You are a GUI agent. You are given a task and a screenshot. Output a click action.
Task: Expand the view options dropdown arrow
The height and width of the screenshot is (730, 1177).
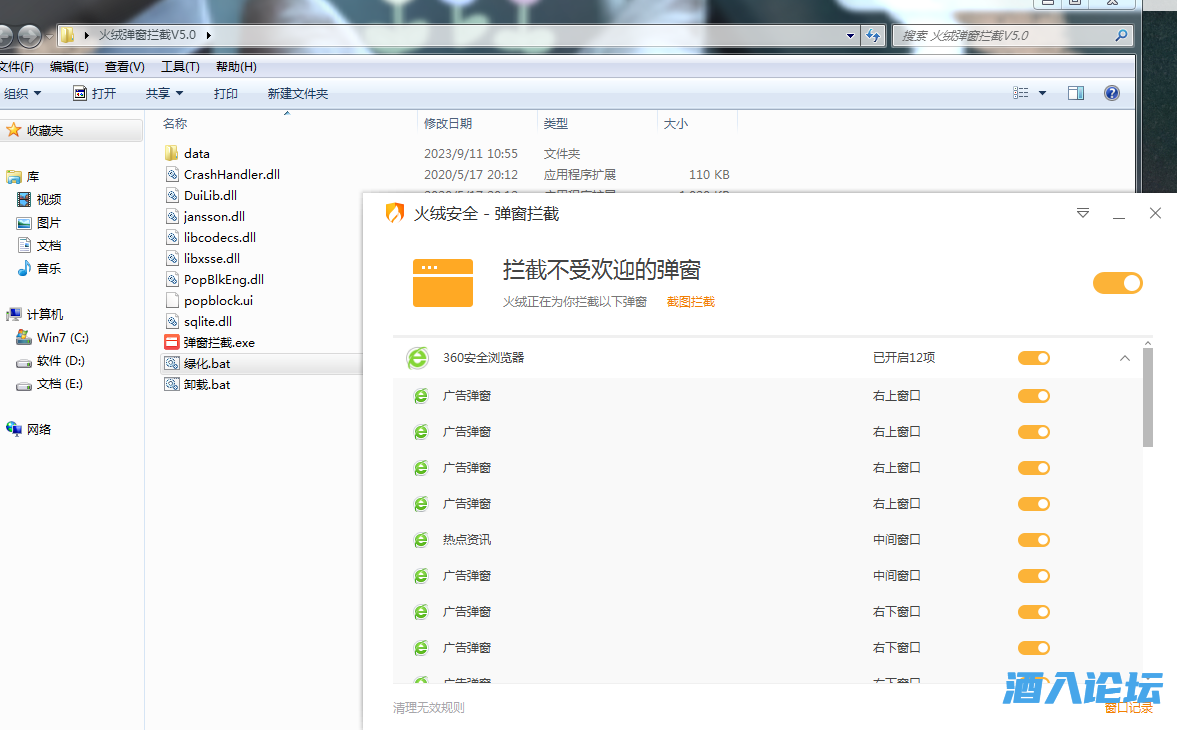click(x=1042, y=93)
